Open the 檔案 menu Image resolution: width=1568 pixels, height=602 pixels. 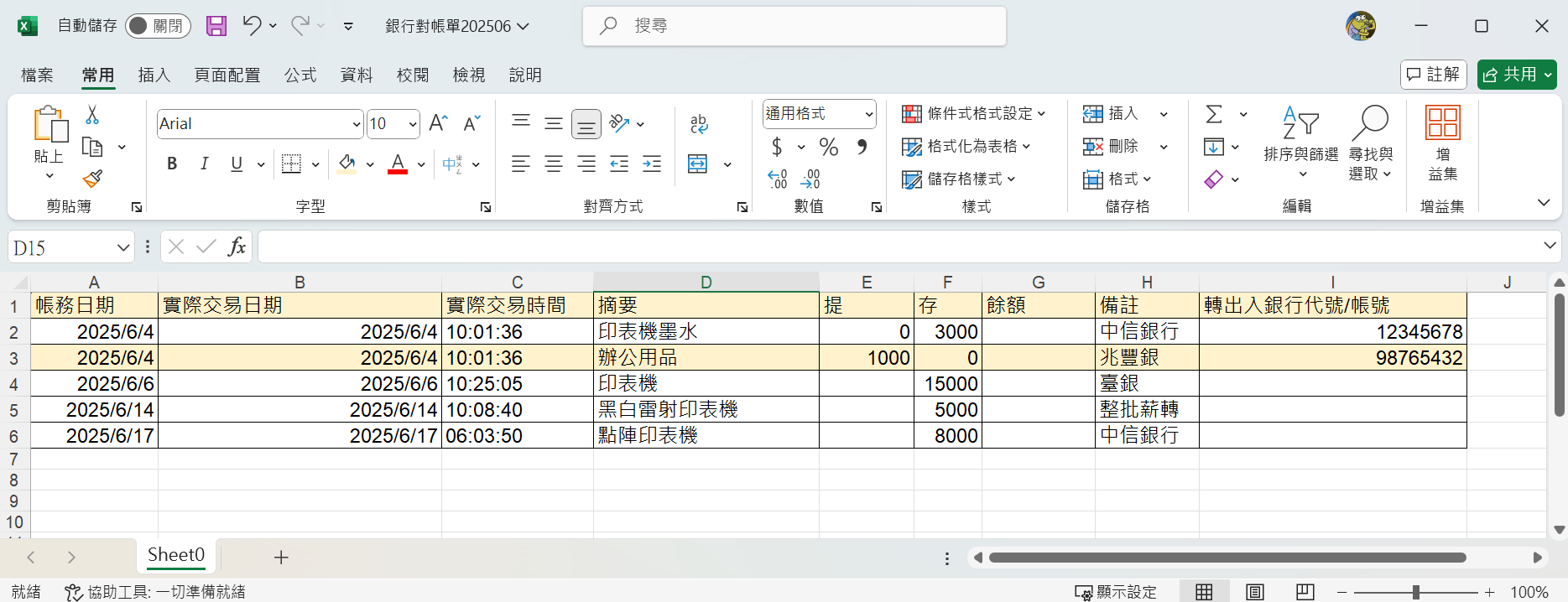click(37, 75)
